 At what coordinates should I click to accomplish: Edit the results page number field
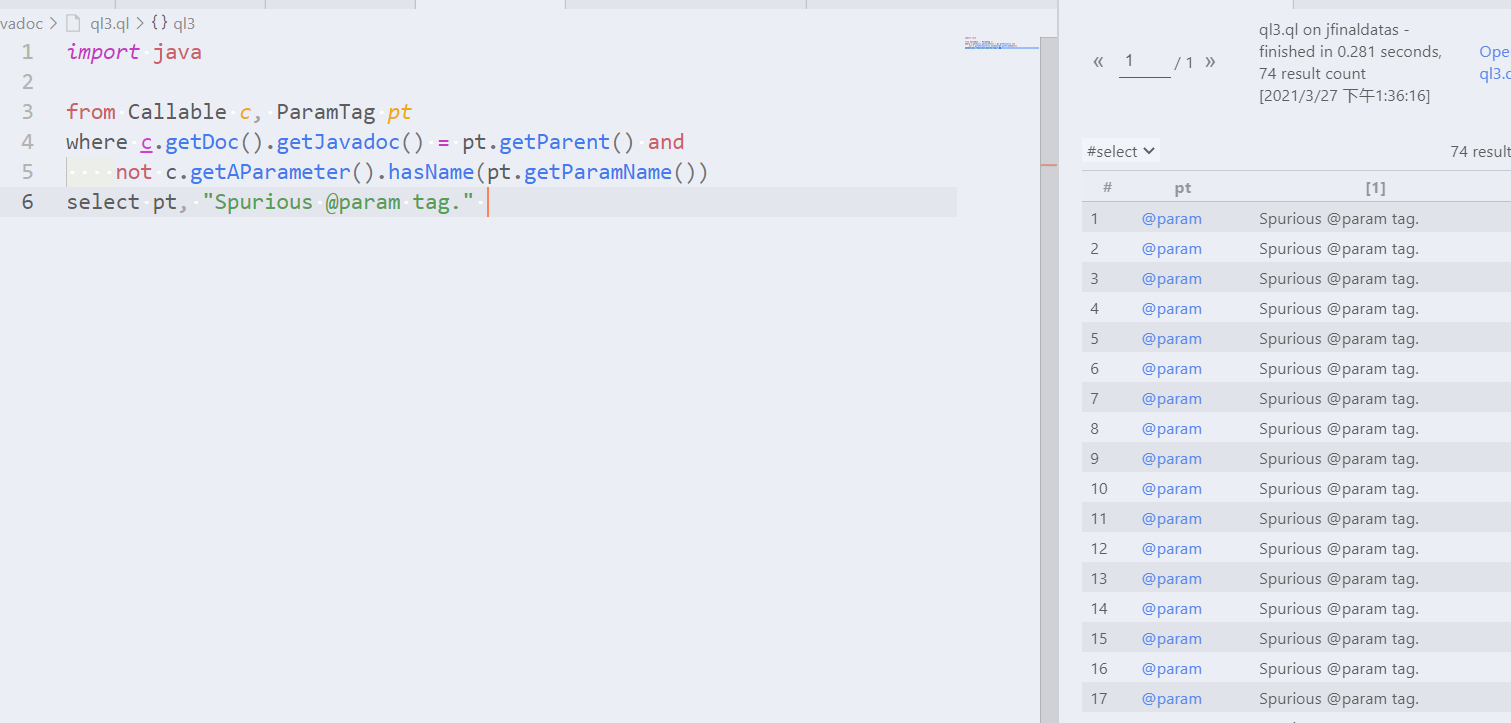tap(1144, 62)
